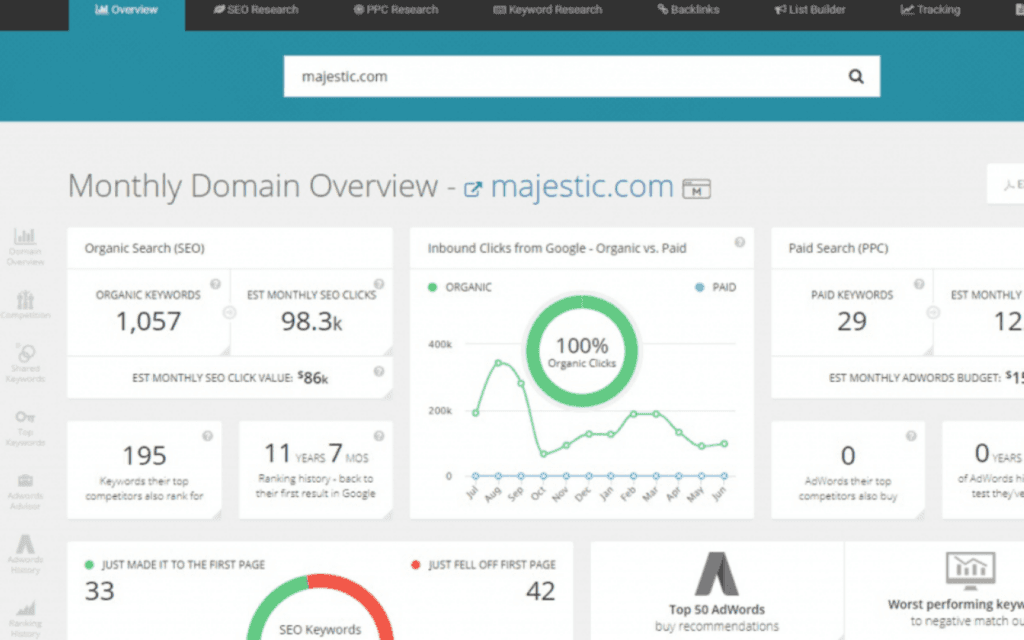This screenshot has width=1024, height=640.
Task: Click the 29 Paid Keywords value
Action: (852, 321)
